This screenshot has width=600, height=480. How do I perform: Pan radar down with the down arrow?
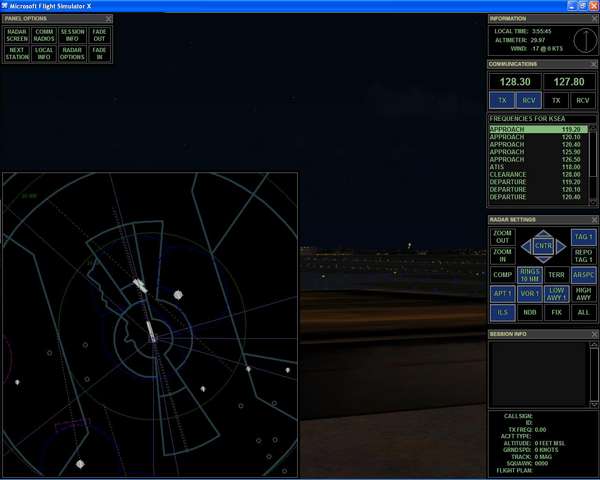tap(543, 258)
